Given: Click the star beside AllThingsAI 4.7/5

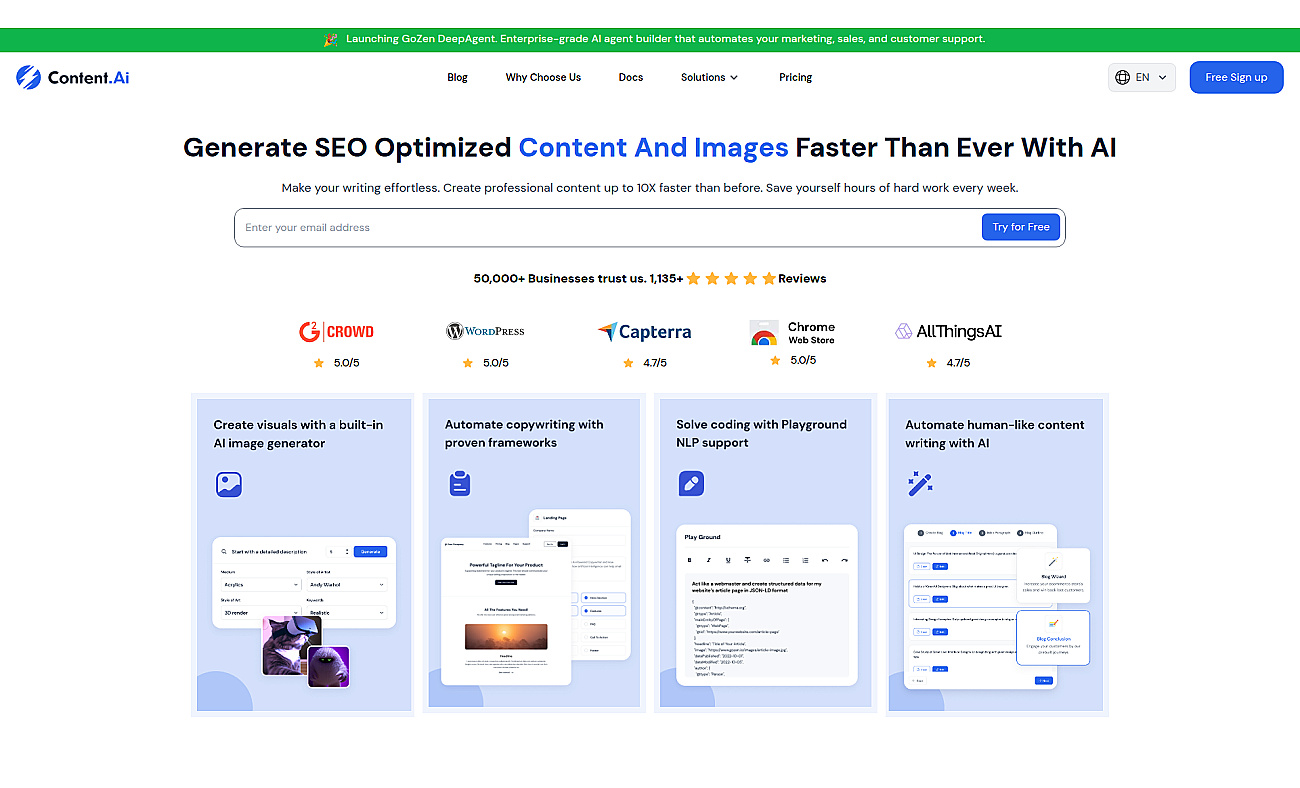Looking at the screenshot, I should 931,363.
